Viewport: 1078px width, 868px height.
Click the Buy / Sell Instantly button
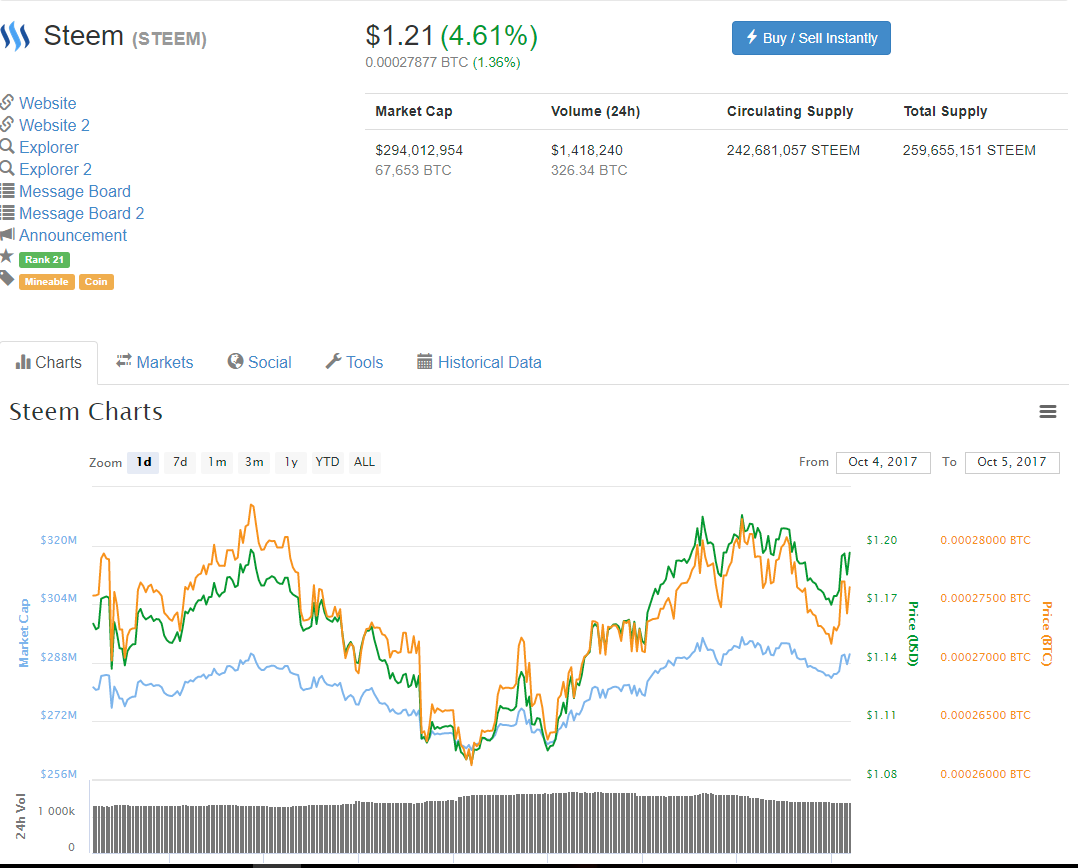(x=811, y=38)
